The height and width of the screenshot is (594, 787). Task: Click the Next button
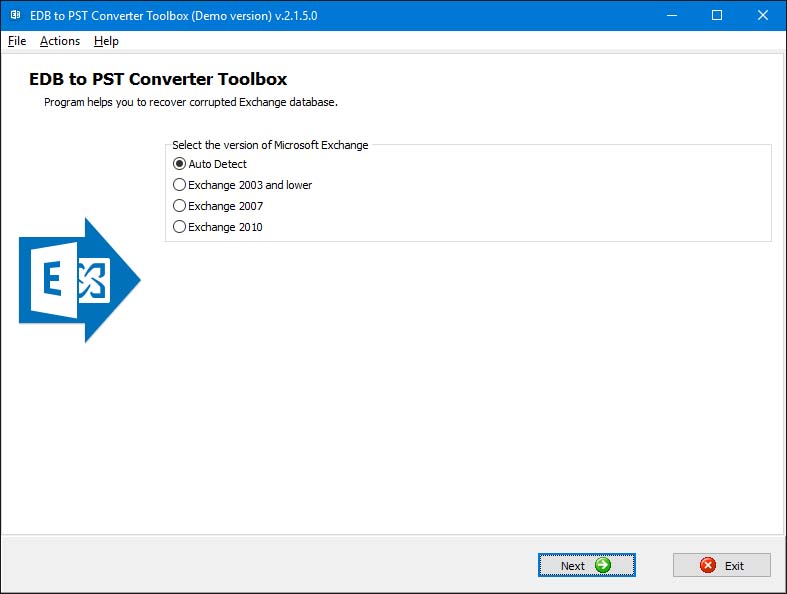click(586, 565)
